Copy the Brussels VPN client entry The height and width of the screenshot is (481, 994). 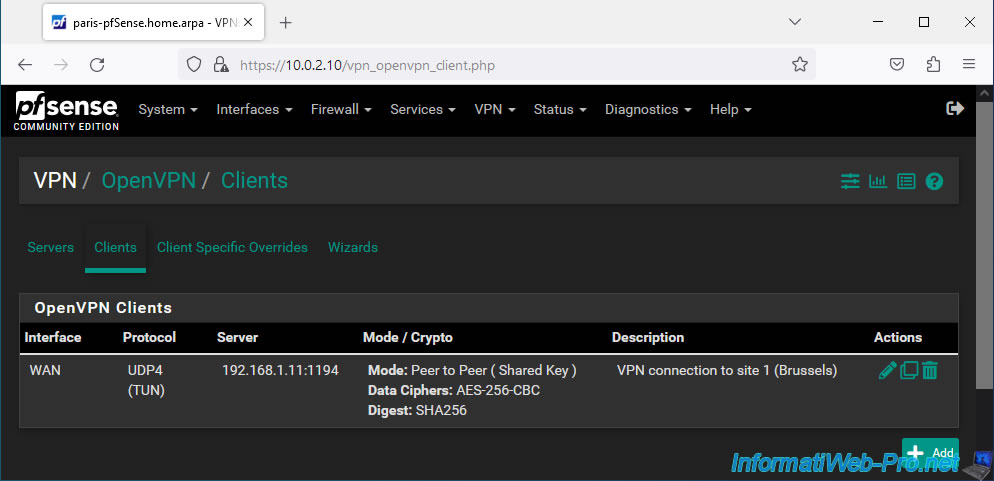[909, 370]
